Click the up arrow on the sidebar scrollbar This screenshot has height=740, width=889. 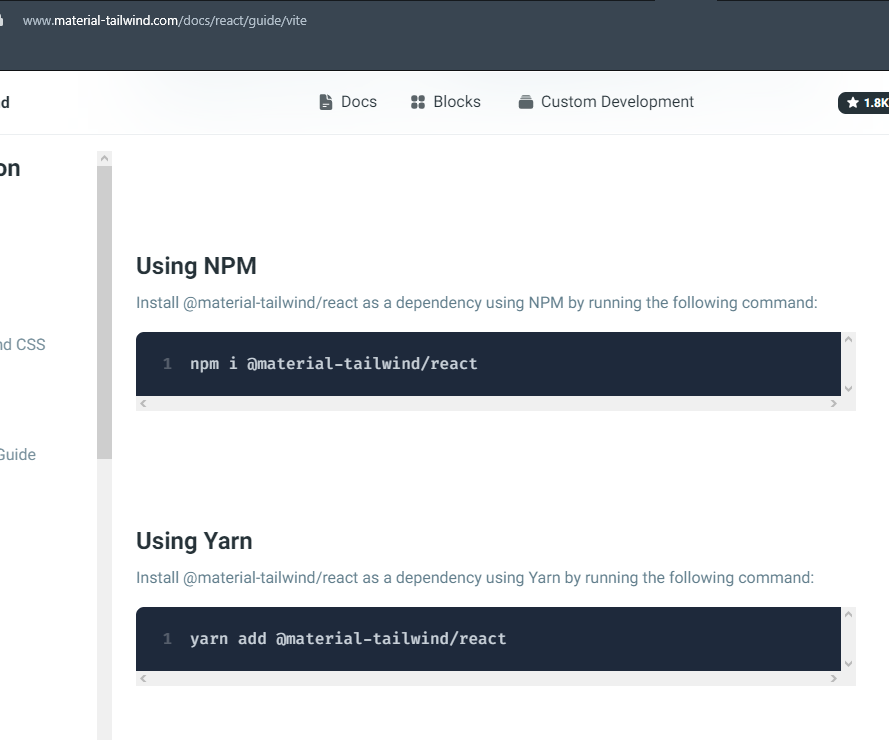coord(104,156)
